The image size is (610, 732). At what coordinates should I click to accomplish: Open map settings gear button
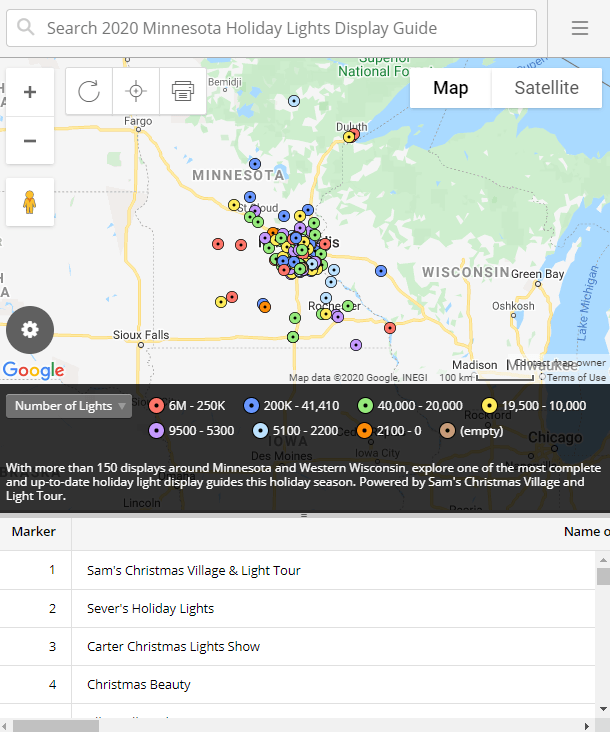(x=30, y=330)
